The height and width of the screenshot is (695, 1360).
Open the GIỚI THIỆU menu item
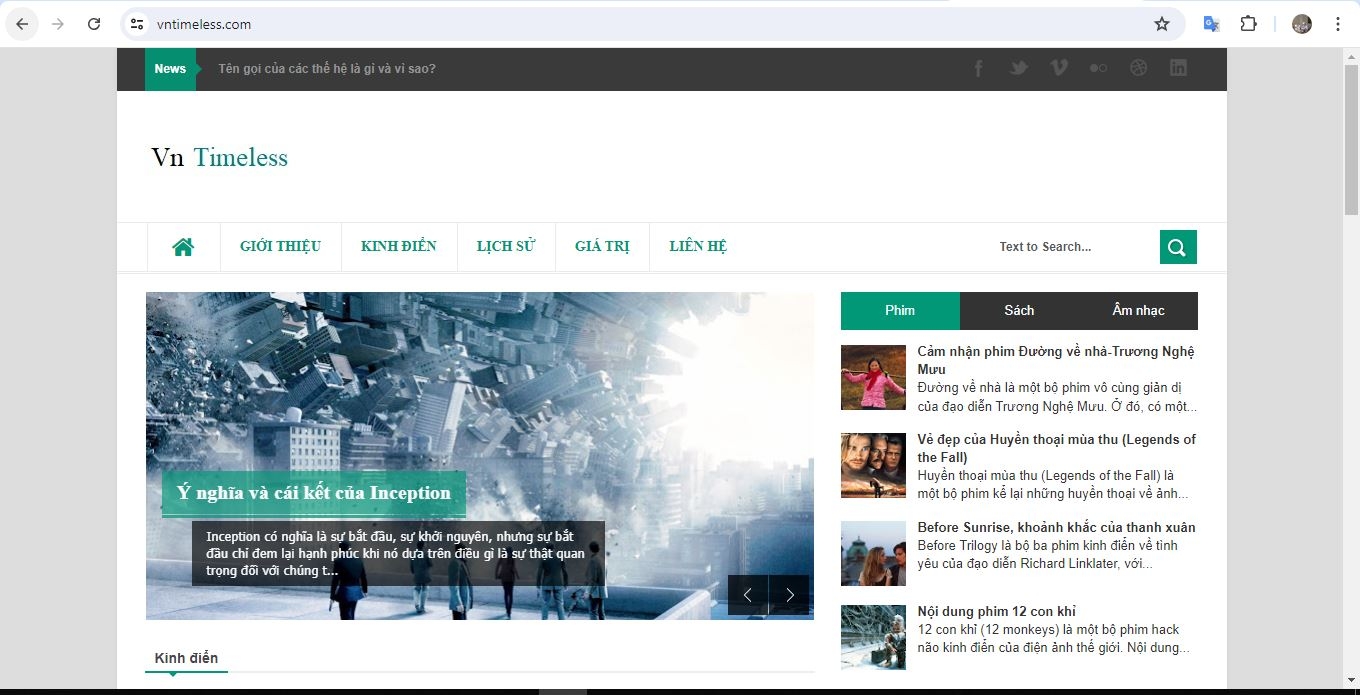point(280,247)
